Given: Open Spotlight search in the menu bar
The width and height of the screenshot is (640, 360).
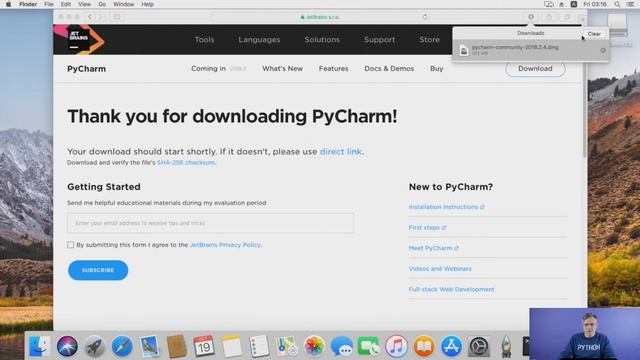Looking at the screenshot, I should pos(617,4).
